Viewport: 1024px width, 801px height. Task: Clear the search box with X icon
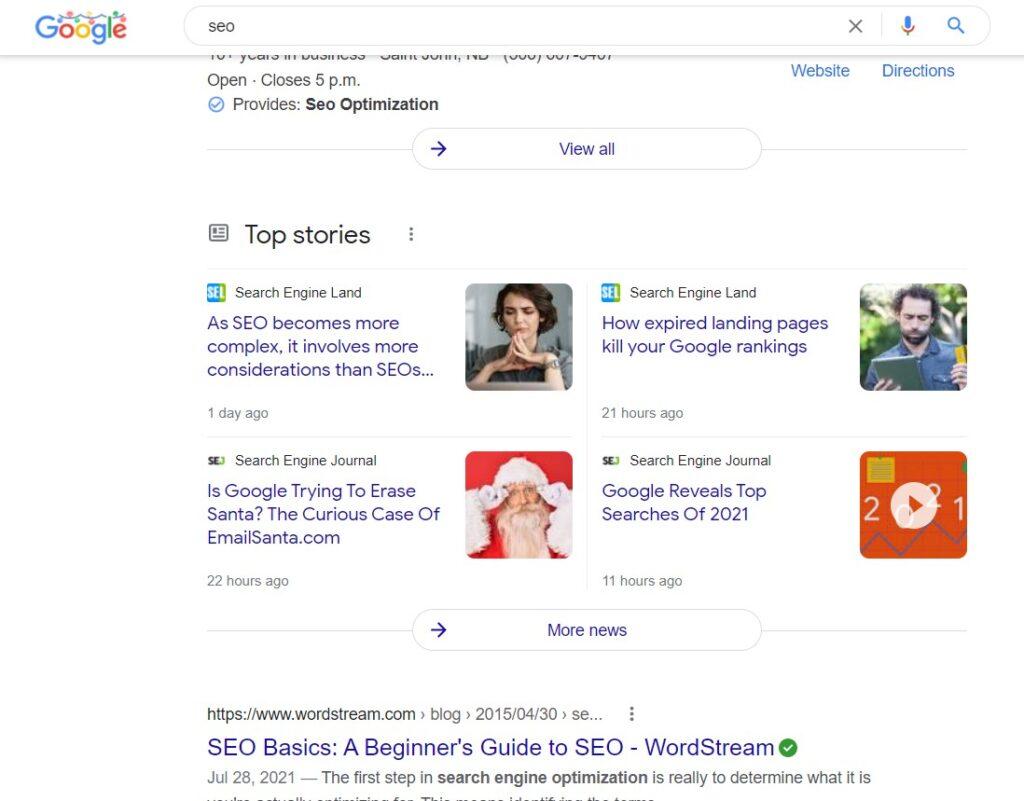tap(855, 26)
